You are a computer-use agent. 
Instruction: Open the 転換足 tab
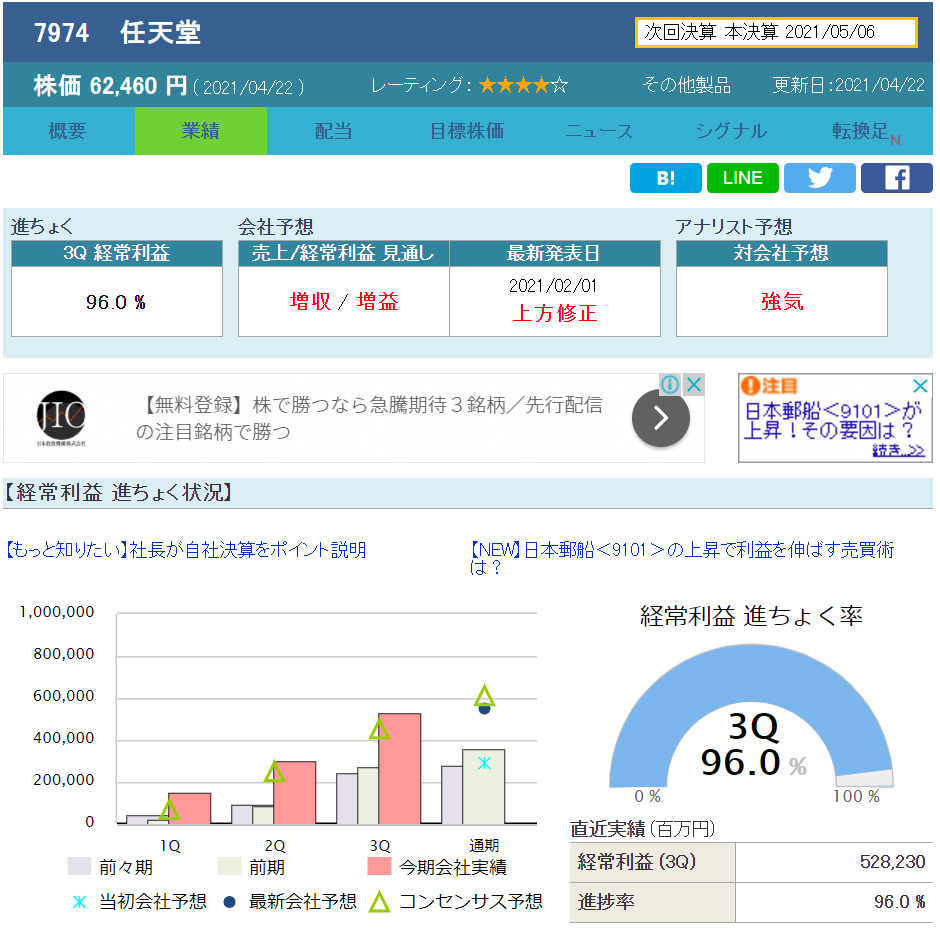865,131
